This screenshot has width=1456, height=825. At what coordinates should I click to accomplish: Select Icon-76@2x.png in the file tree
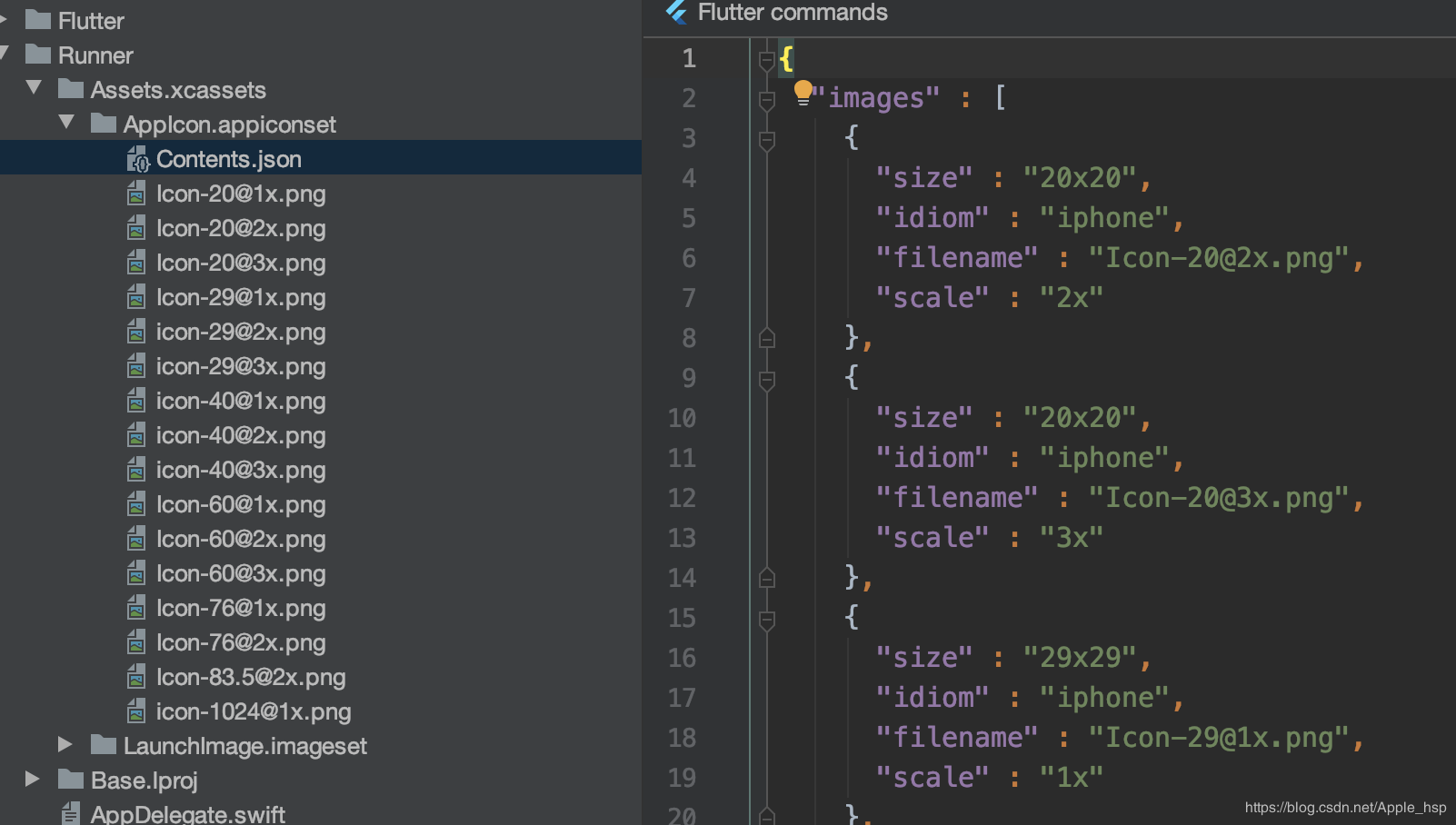point(241,642)
